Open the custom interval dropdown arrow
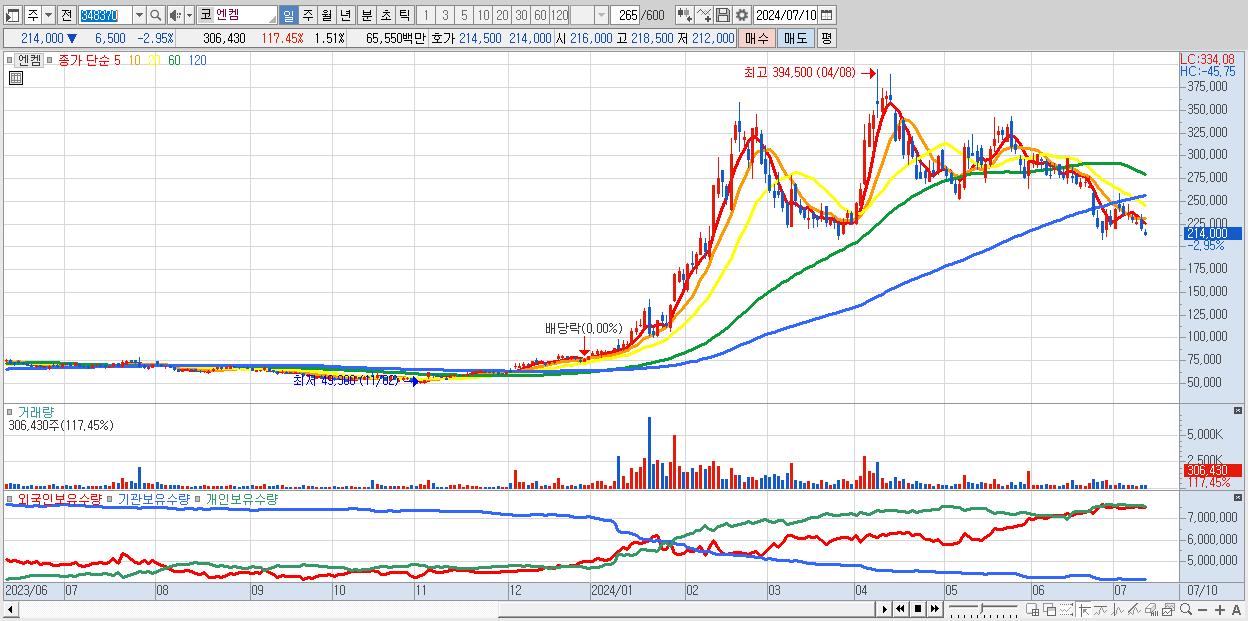The width and height of the screenshot is (1248, 621). click(x=601, y=15)
